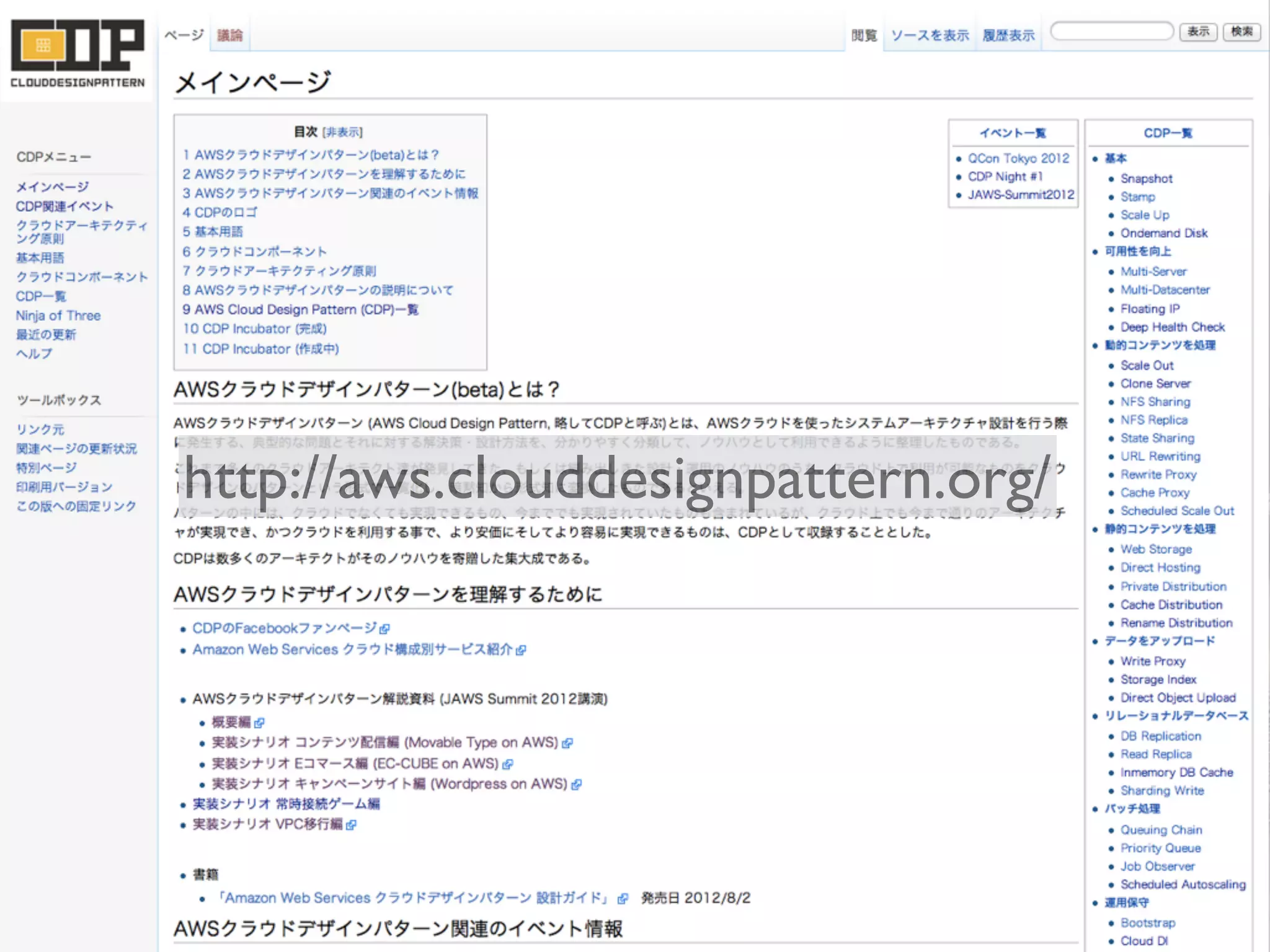Viewport: 1270px width, 952px height.
Task: Jump to contents item 10 CDP Incubator (完成)
Action: [254, 328]
